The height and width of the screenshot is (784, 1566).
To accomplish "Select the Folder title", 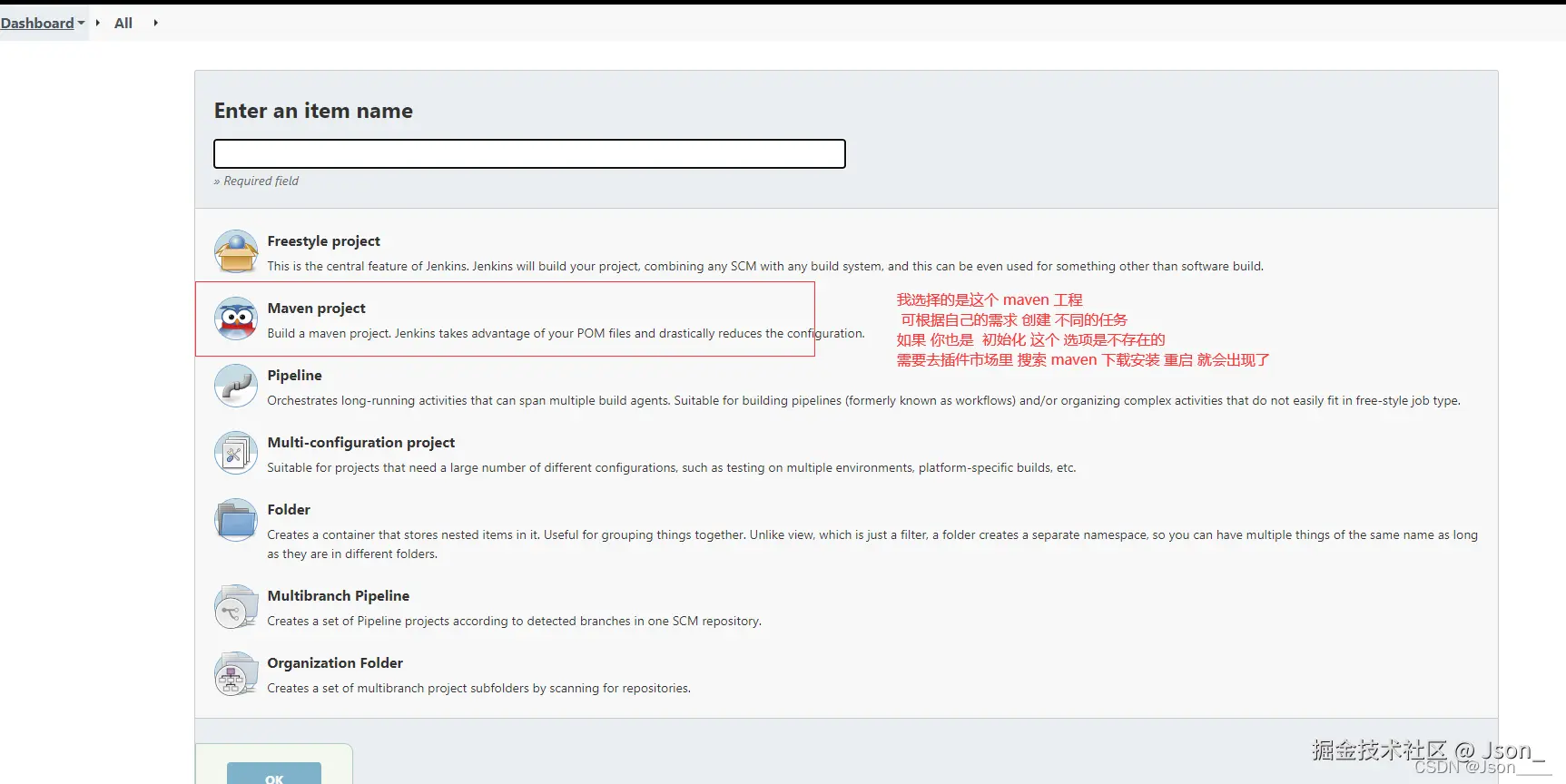I will tap(289, 510).
